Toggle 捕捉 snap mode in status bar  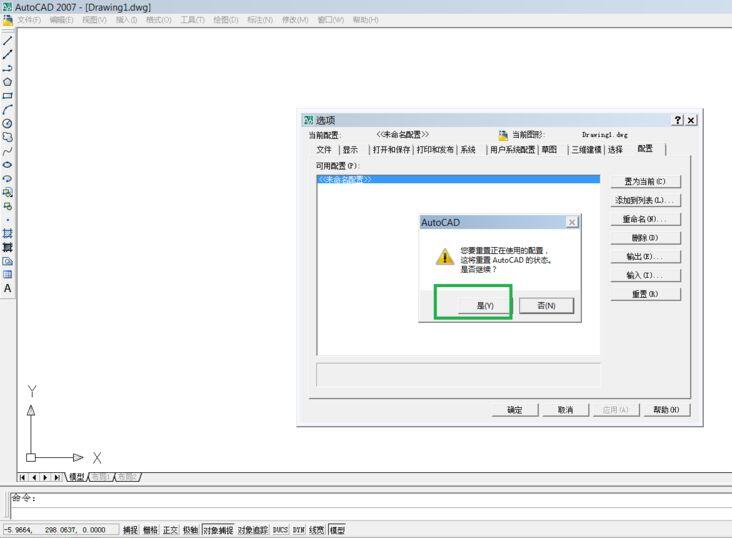(130, 530)
